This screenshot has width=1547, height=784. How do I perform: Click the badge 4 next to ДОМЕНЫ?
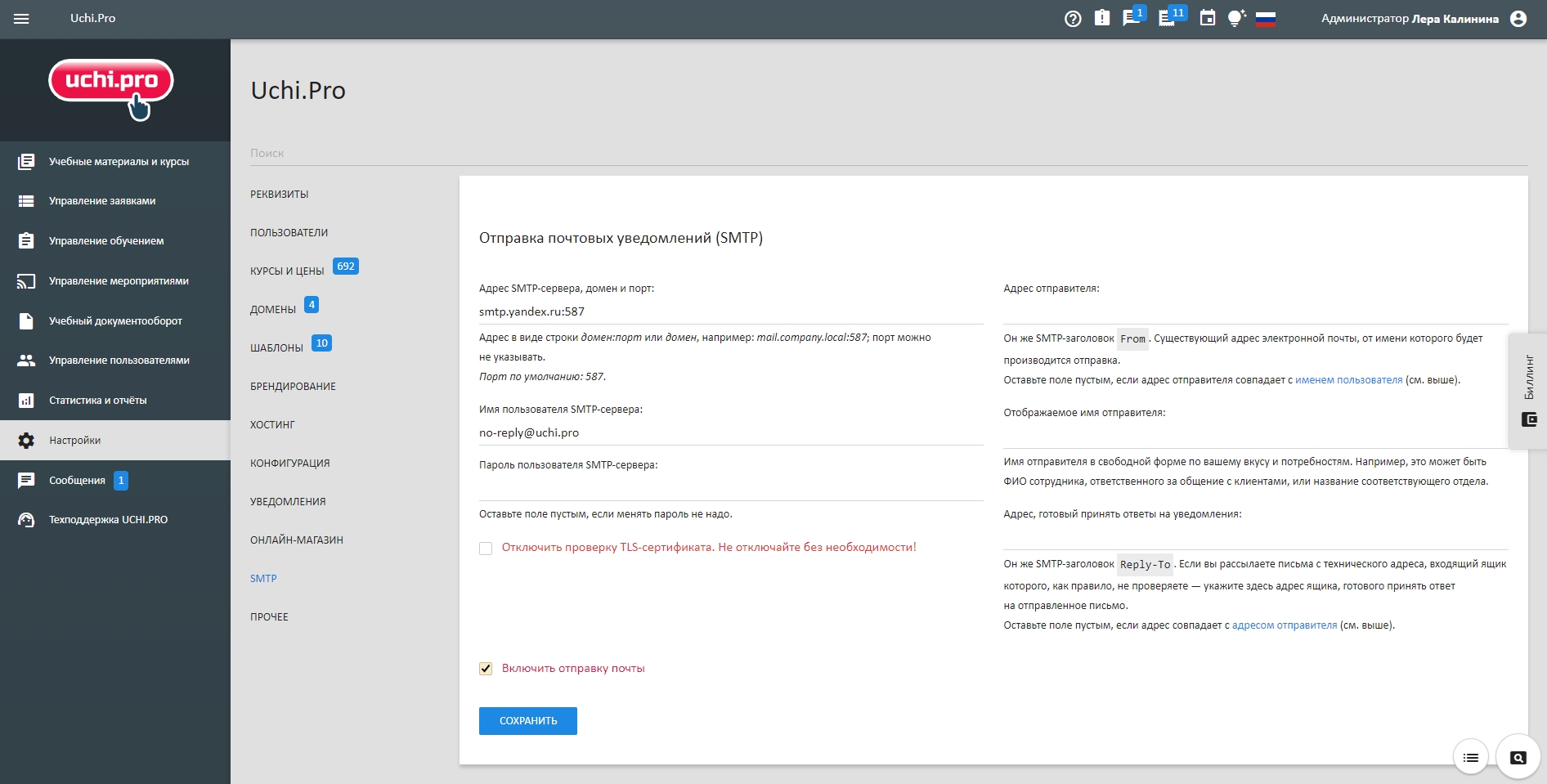tap(312, 305)
